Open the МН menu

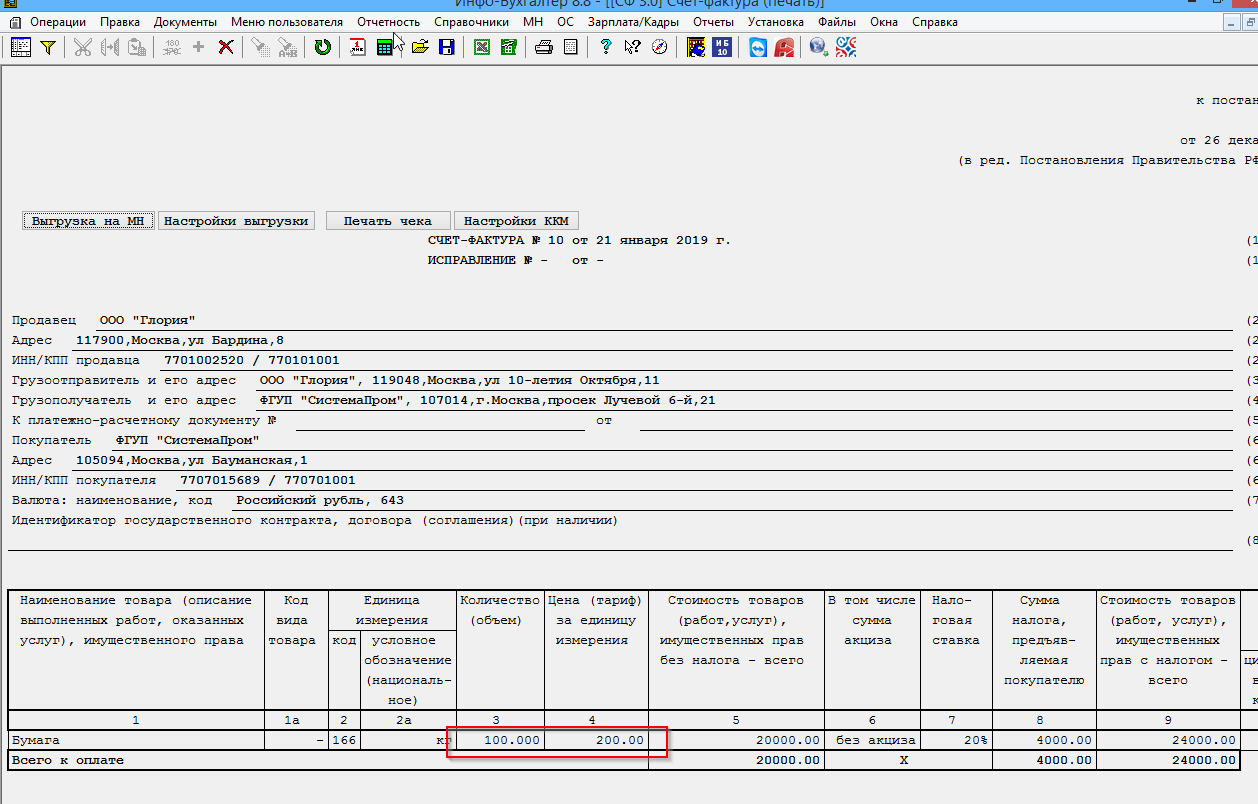pos(533,22)
